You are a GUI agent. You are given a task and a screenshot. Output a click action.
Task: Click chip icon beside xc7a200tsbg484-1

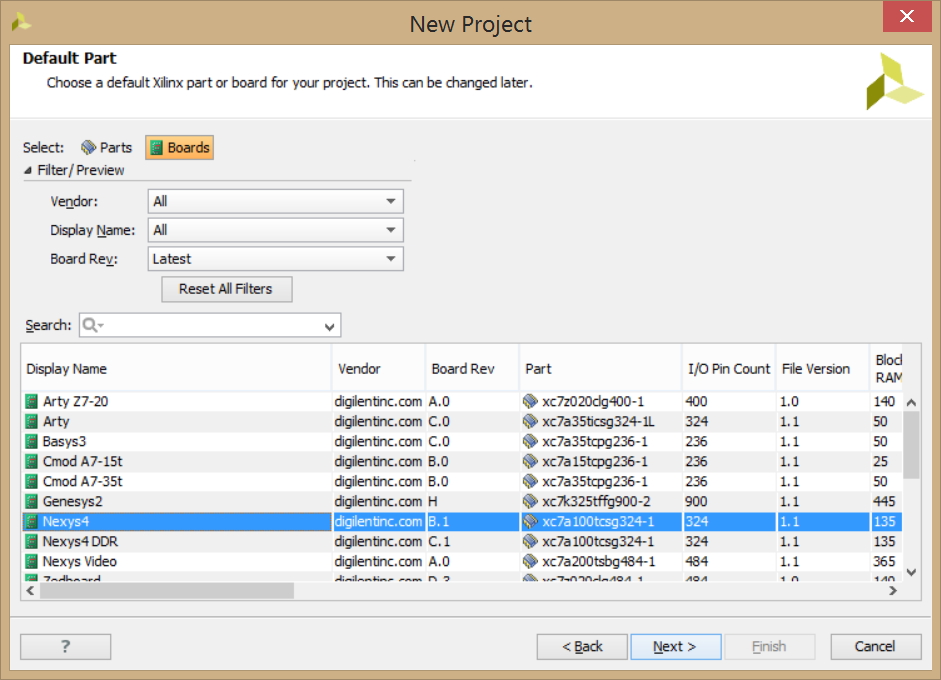(530, 561)
